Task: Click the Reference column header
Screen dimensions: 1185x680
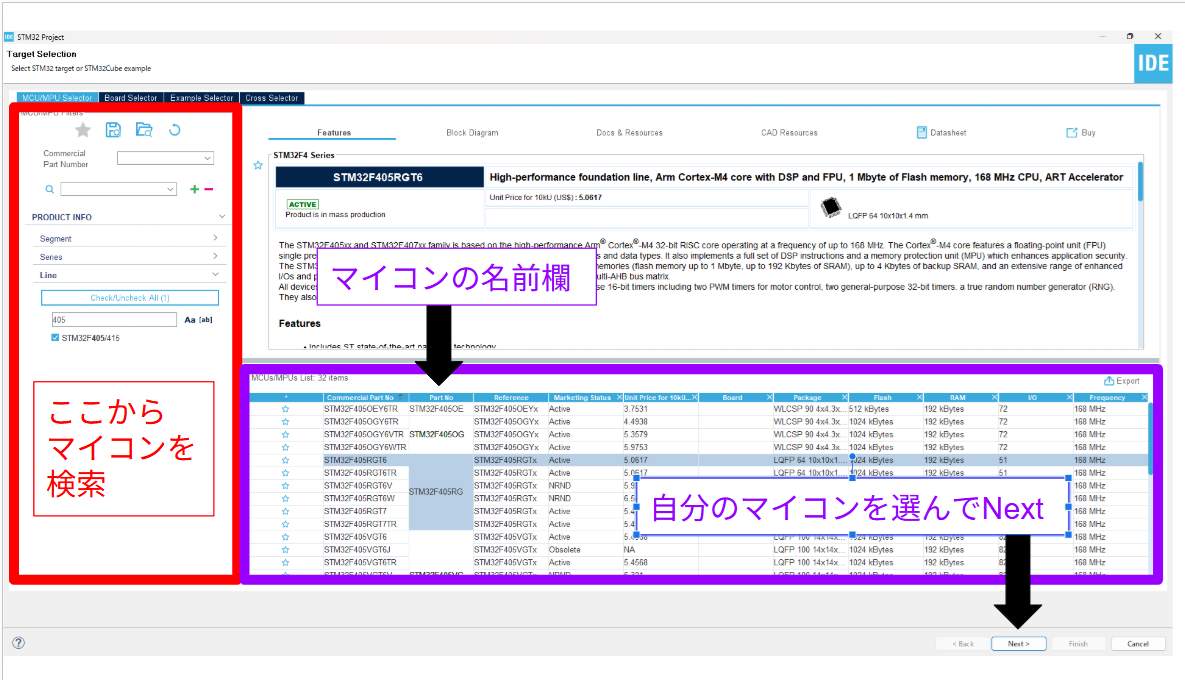Action: coord(511,397)
